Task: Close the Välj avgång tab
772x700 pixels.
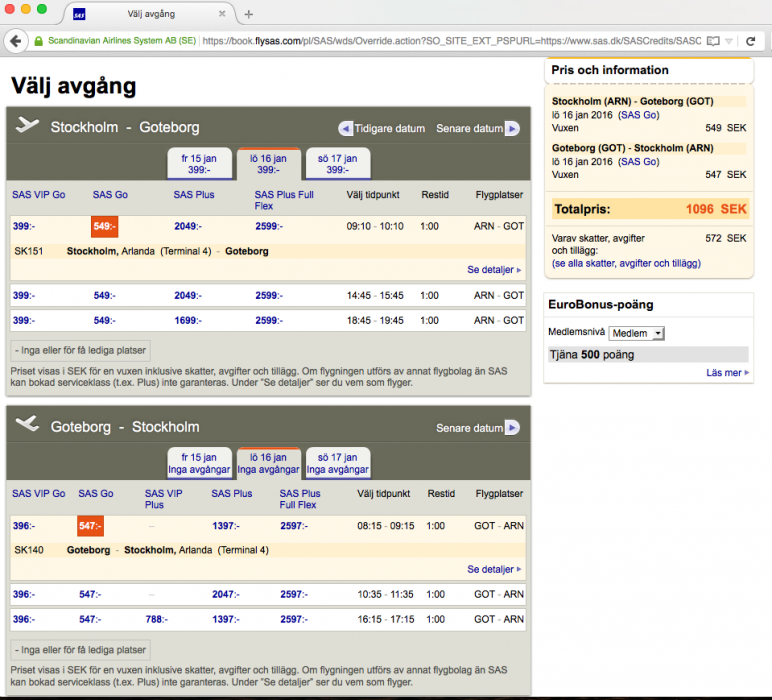Action: pyautogui.click(x=222, y=14)
